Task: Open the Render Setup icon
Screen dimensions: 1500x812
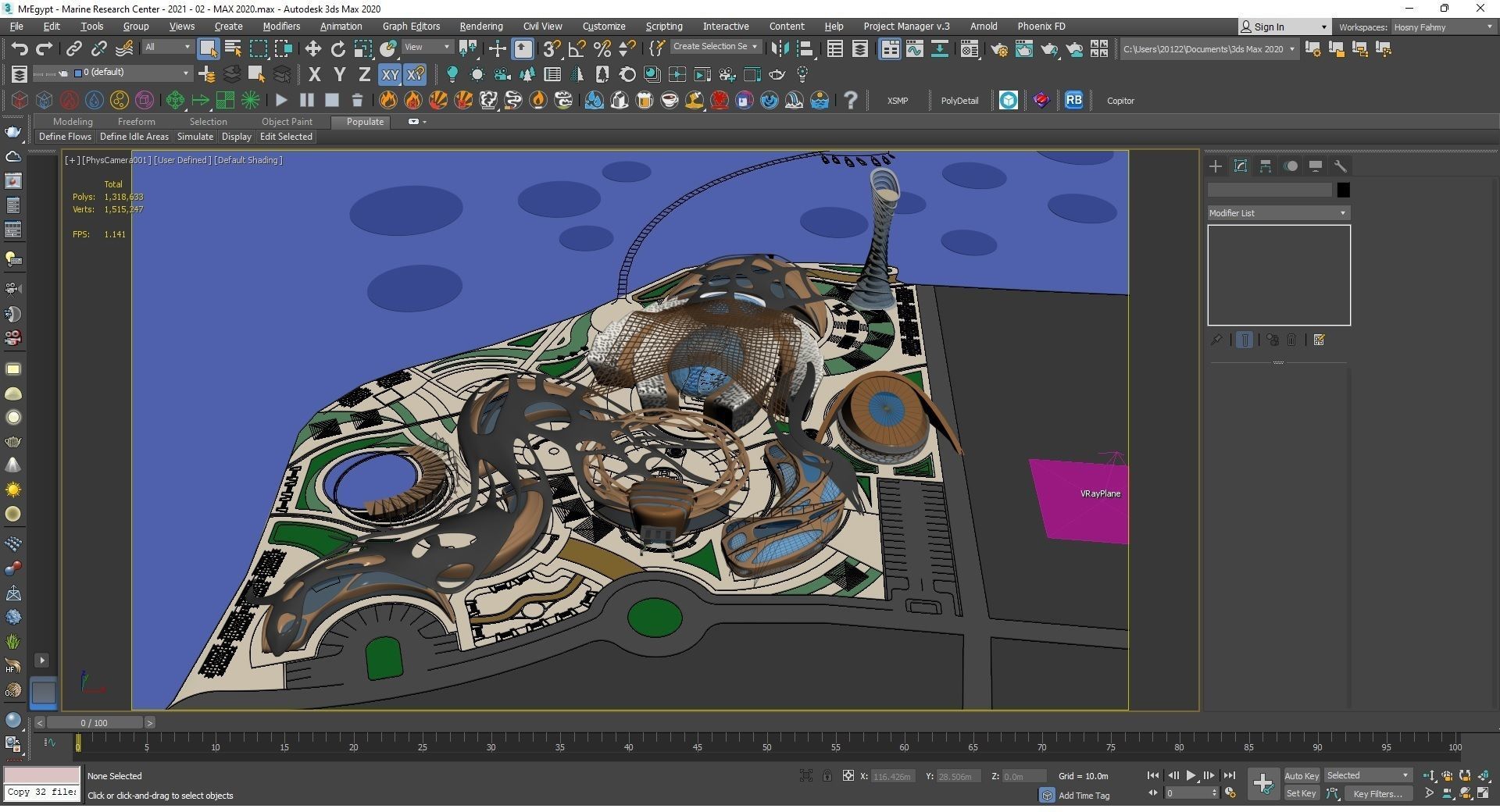Action: coord(999,49)
